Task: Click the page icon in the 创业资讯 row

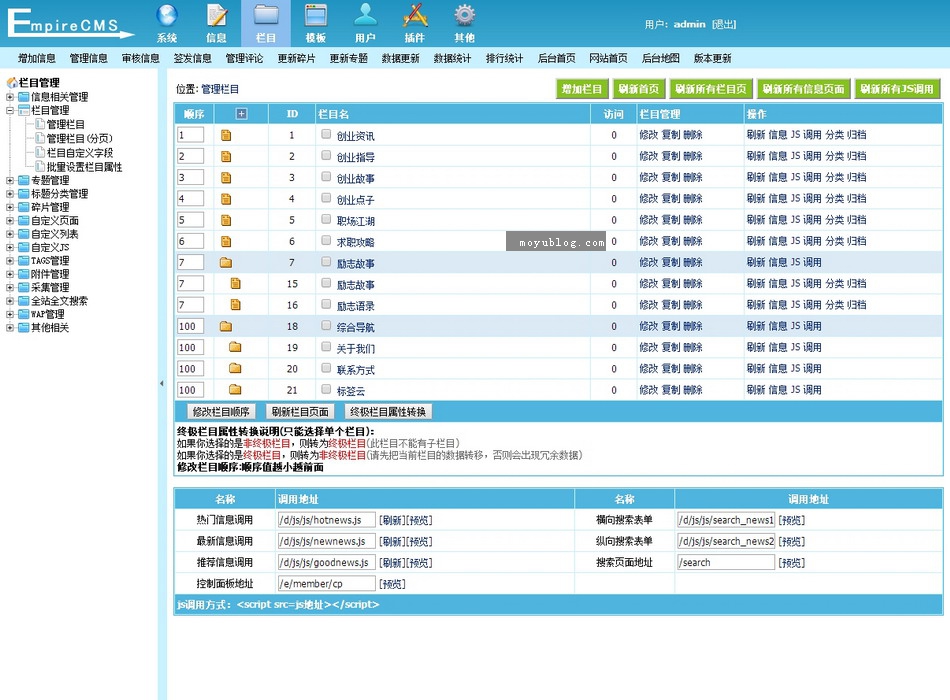Action: point(226,135)
